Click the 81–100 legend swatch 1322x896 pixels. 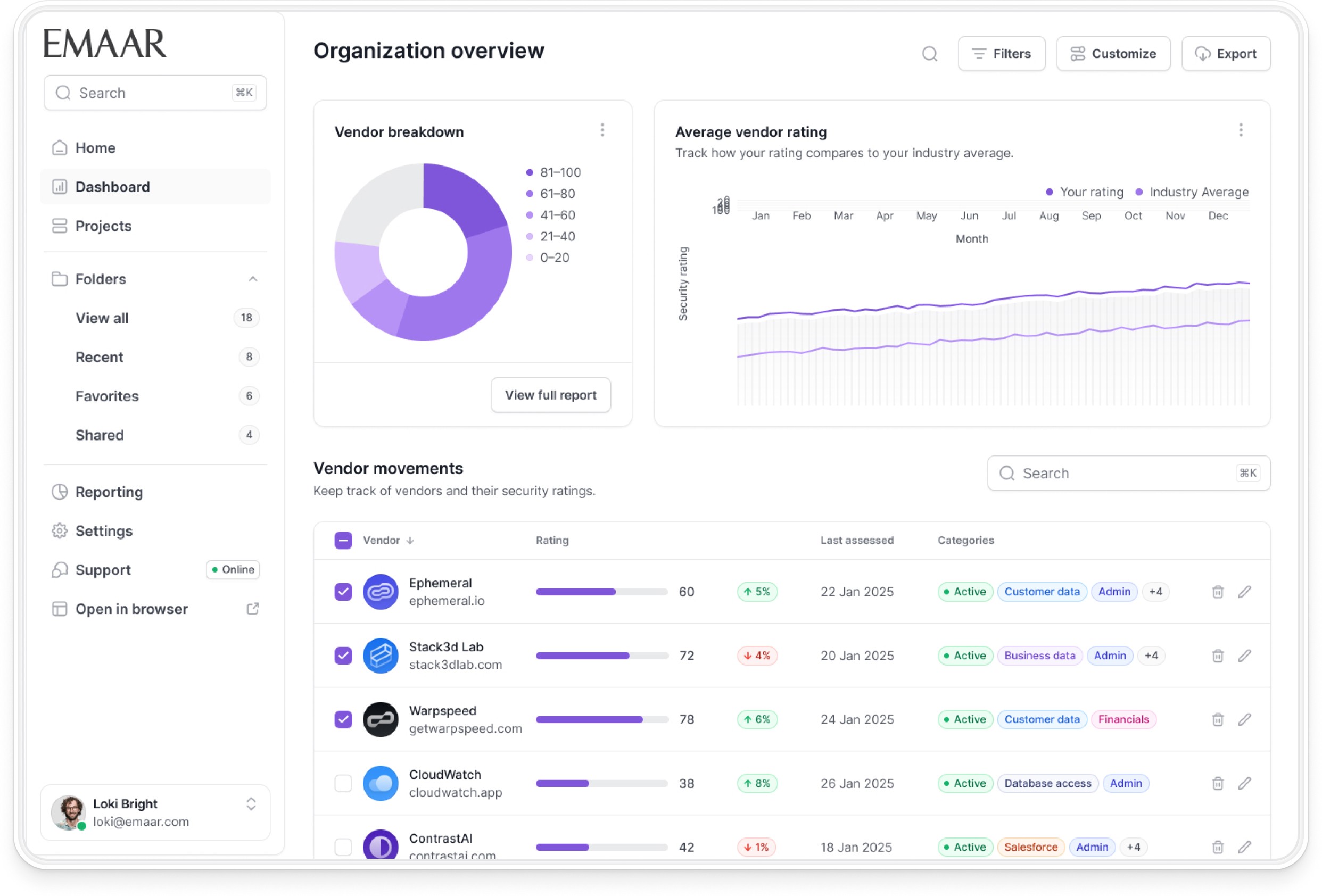point(530,172)
